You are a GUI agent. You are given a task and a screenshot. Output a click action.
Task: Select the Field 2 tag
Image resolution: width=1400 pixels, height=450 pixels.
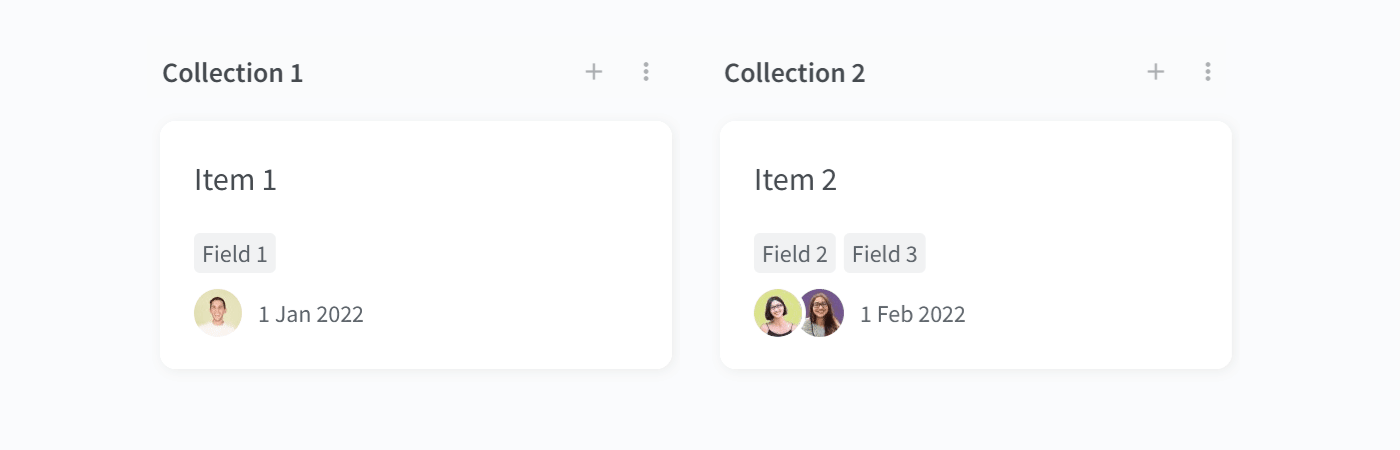tap(795, 253)
